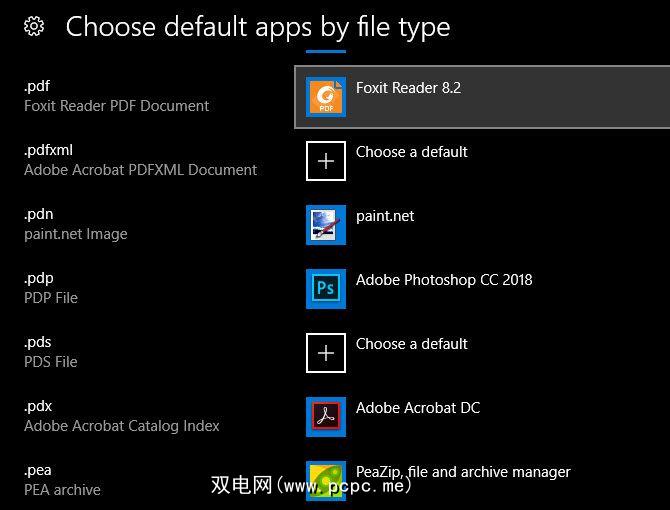Click PeaZip, file and archive manager
Viewport: 670px width, 510px height.
tap(463, 472)
